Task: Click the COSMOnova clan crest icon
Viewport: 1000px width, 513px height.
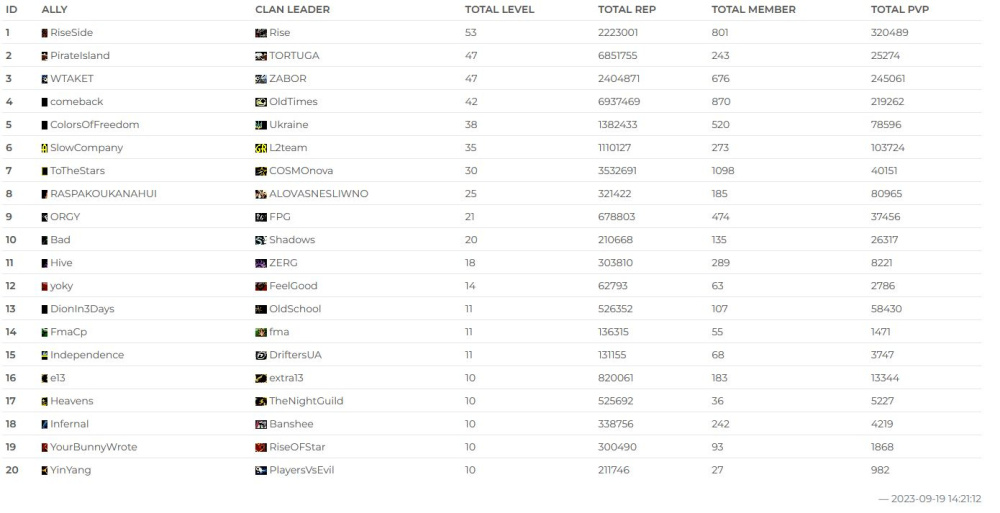Action: click(x=261, y=171)
